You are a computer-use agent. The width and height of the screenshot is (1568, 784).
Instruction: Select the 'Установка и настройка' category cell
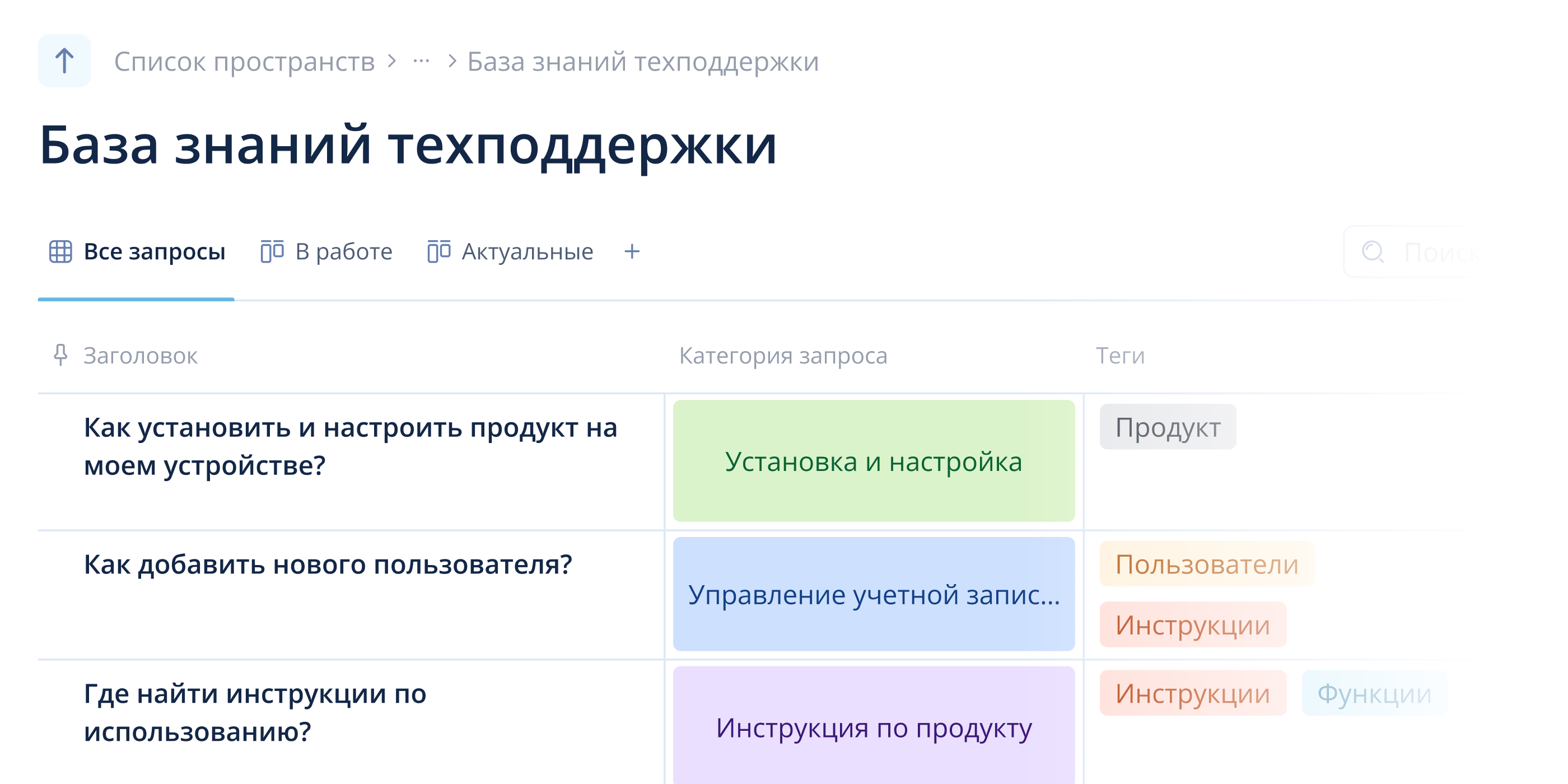click(x=874, y=461)
